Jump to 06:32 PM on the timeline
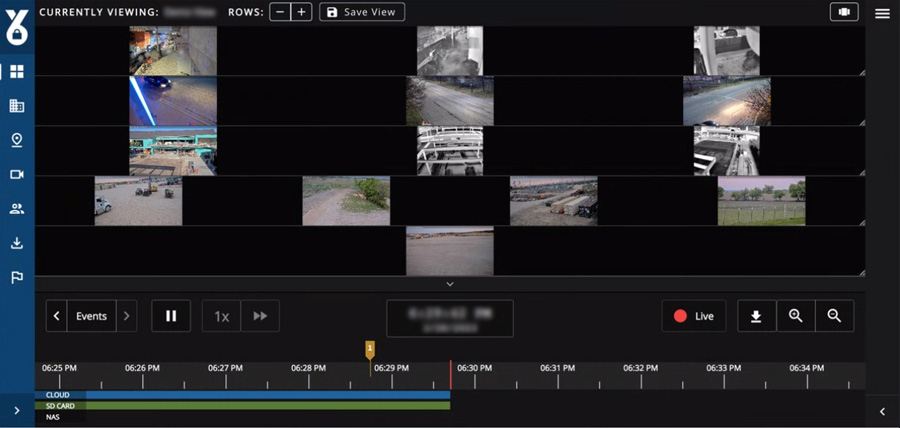900x428 pixels. [x=641, y=368]
